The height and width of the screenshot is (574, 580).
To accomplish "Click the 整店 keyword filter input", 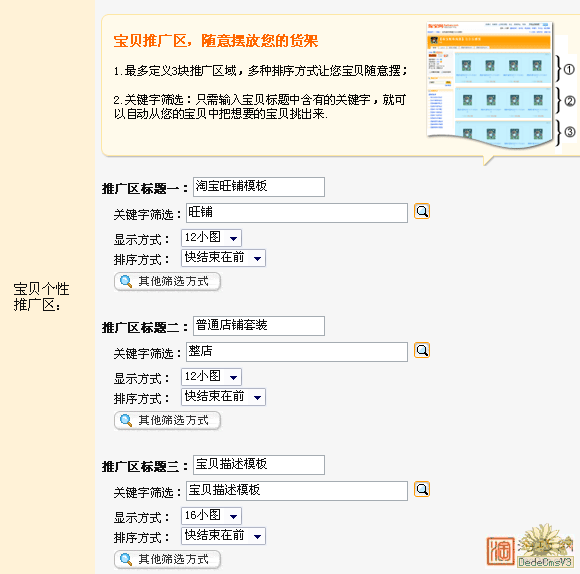I will pyautogui.click(x=297, y=352).
